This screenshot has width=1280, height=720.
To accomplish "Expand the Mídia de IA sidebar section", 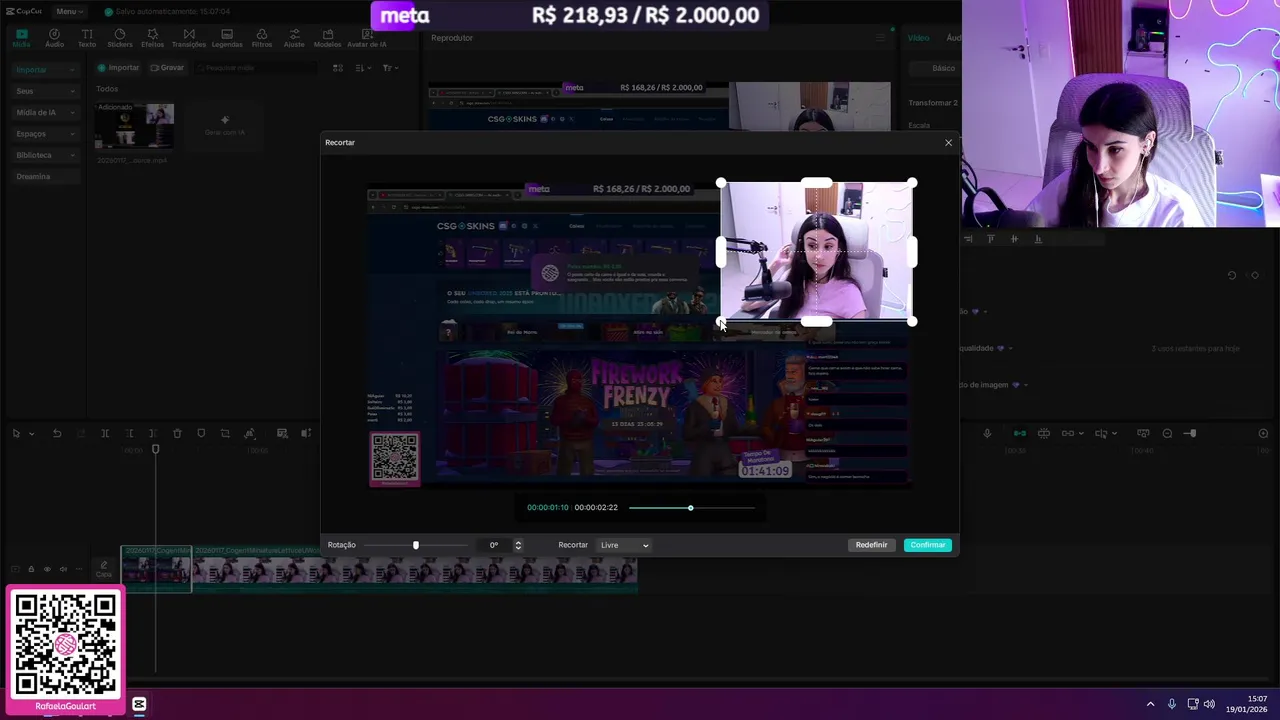I will pos(45,112).
